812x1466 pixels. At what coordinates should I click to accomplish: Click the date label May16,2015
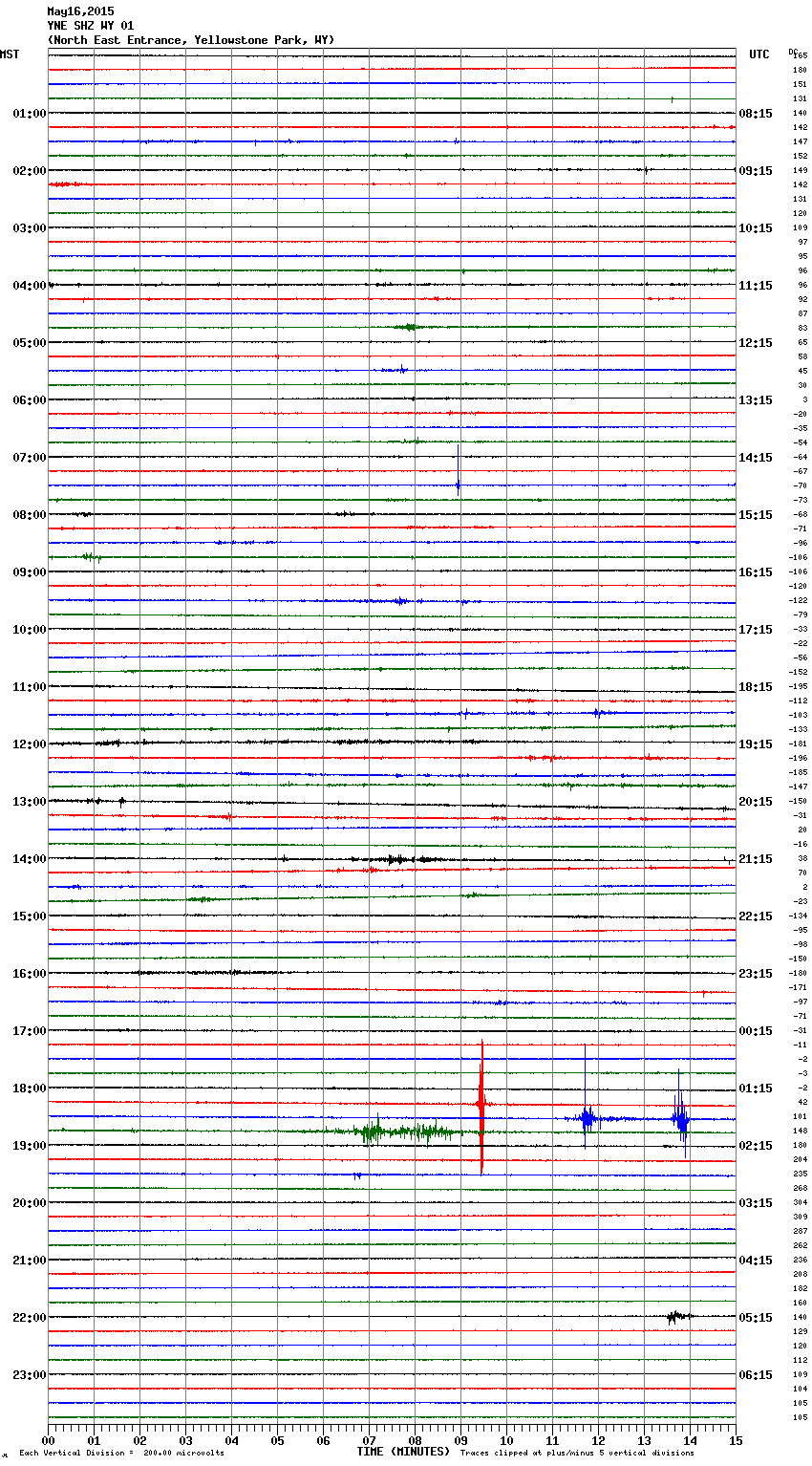(x=80, y=11)
